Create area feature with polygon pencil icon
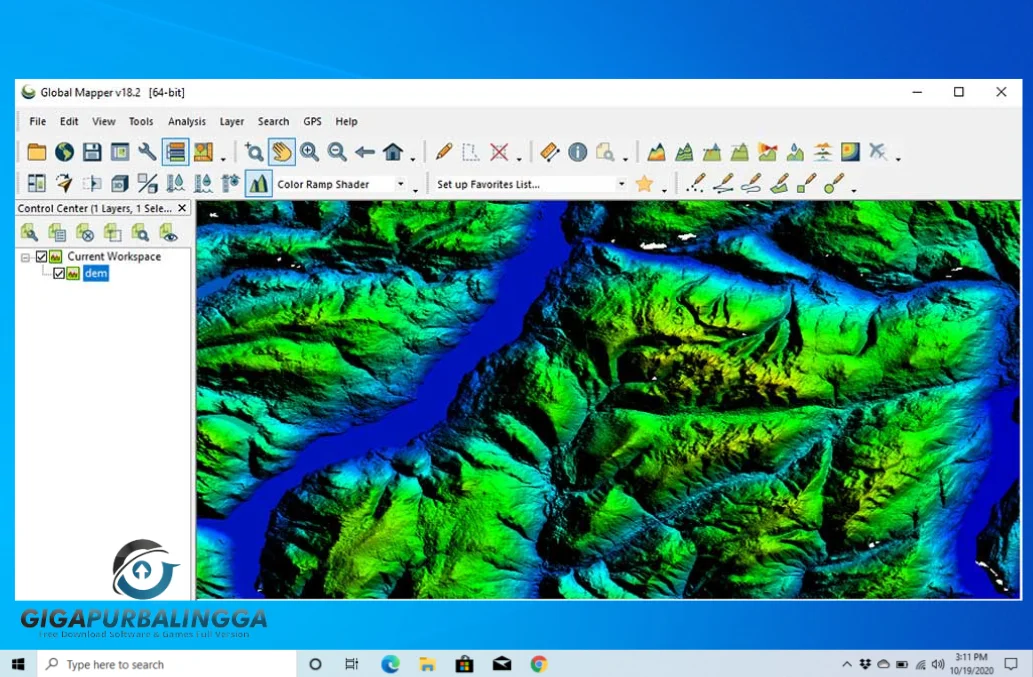1033x677 pixels. tap(779, 183)
